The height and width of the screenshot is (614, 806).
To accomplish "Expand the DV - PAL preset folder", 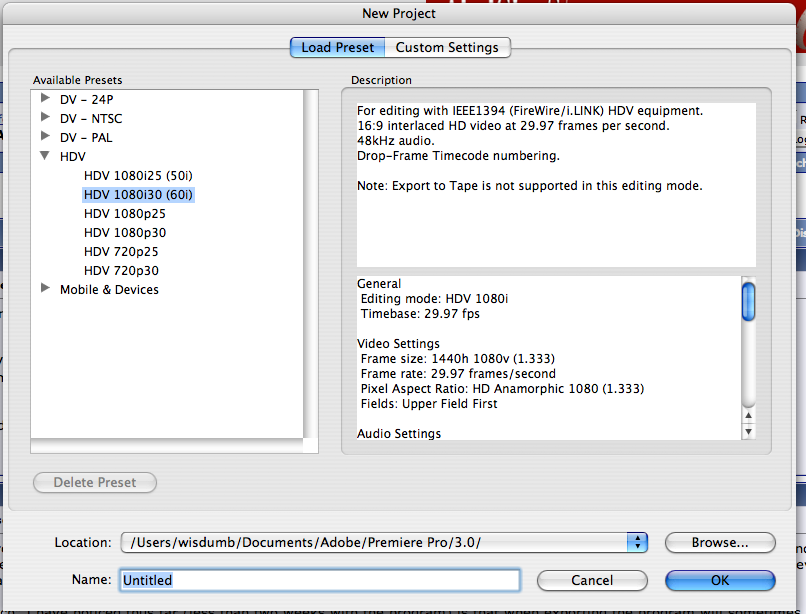I will [45, 137].
